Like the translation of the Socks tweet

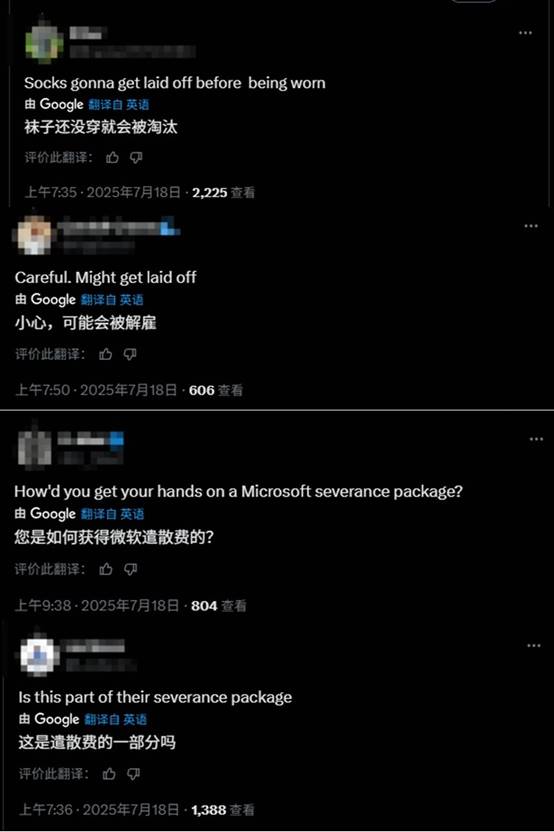pyautogui.click(x=112, y=158)
